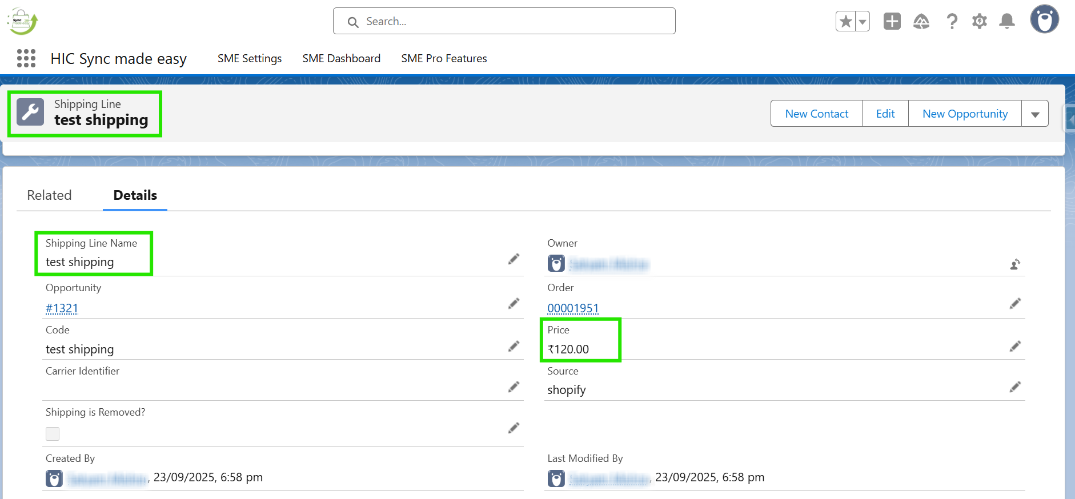Click the HIC Sync made easy app name
This screenshot has height=499, width=1075.
click(x=119, y=59)
